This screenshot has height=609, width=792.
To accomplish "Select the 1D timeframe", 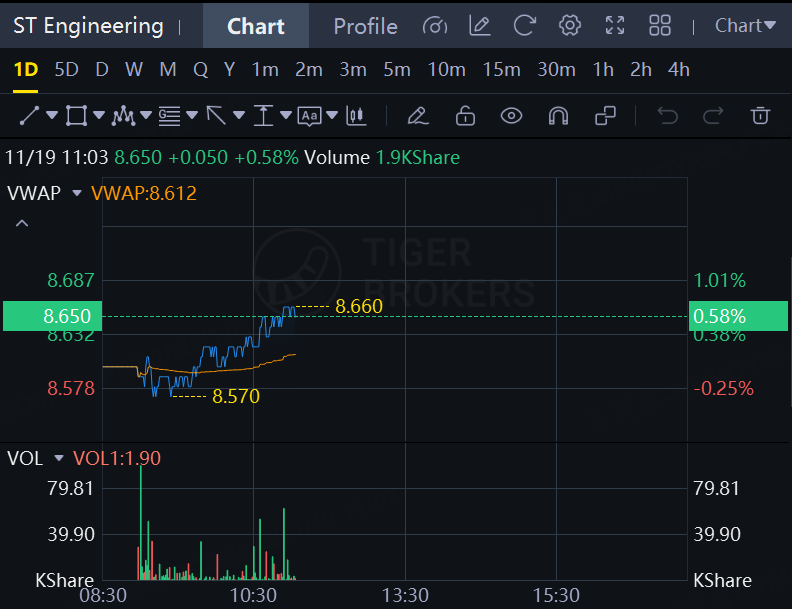I will [x=26, y=70].
